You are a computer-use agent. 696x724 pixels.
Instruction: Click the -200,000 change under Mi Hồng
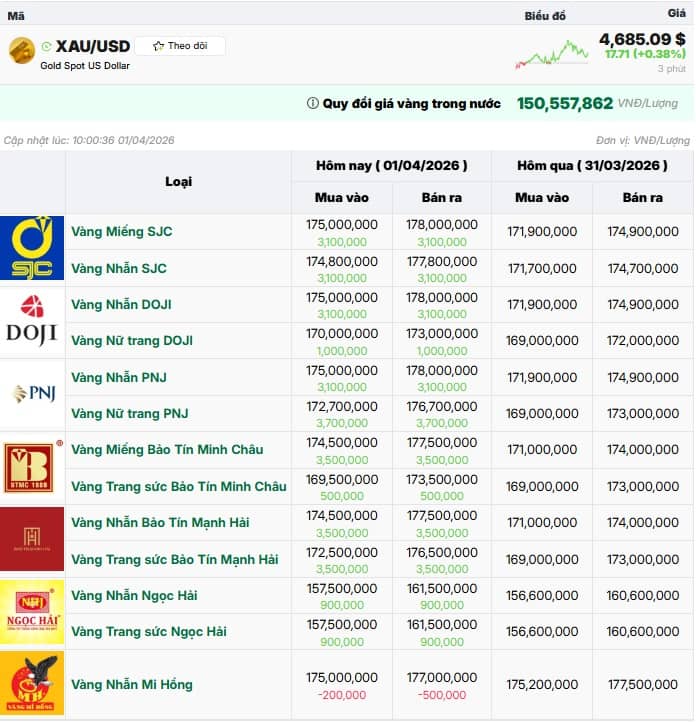click(342, 695)
